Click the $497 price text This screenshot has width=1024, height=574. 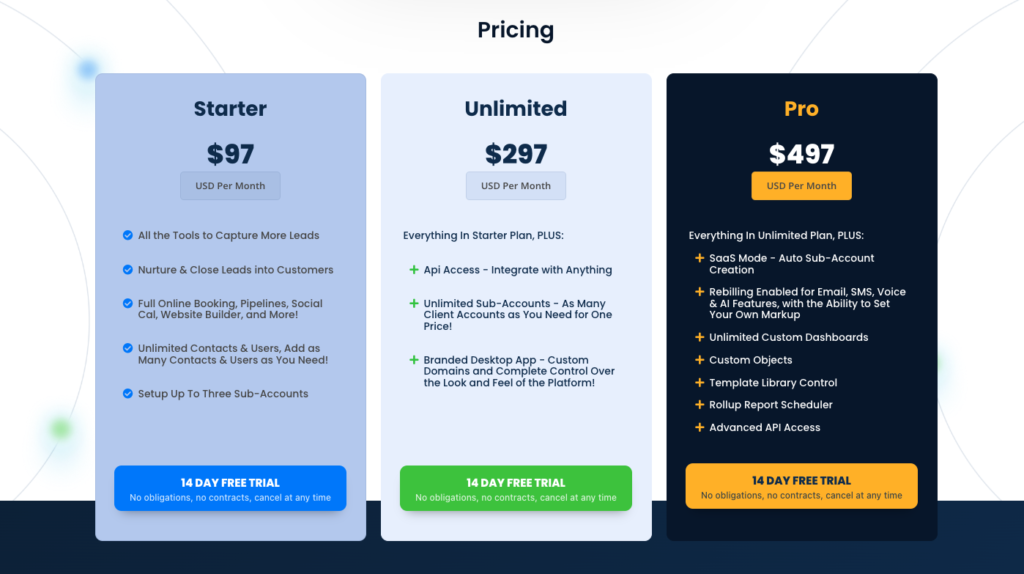pos(801,154)
